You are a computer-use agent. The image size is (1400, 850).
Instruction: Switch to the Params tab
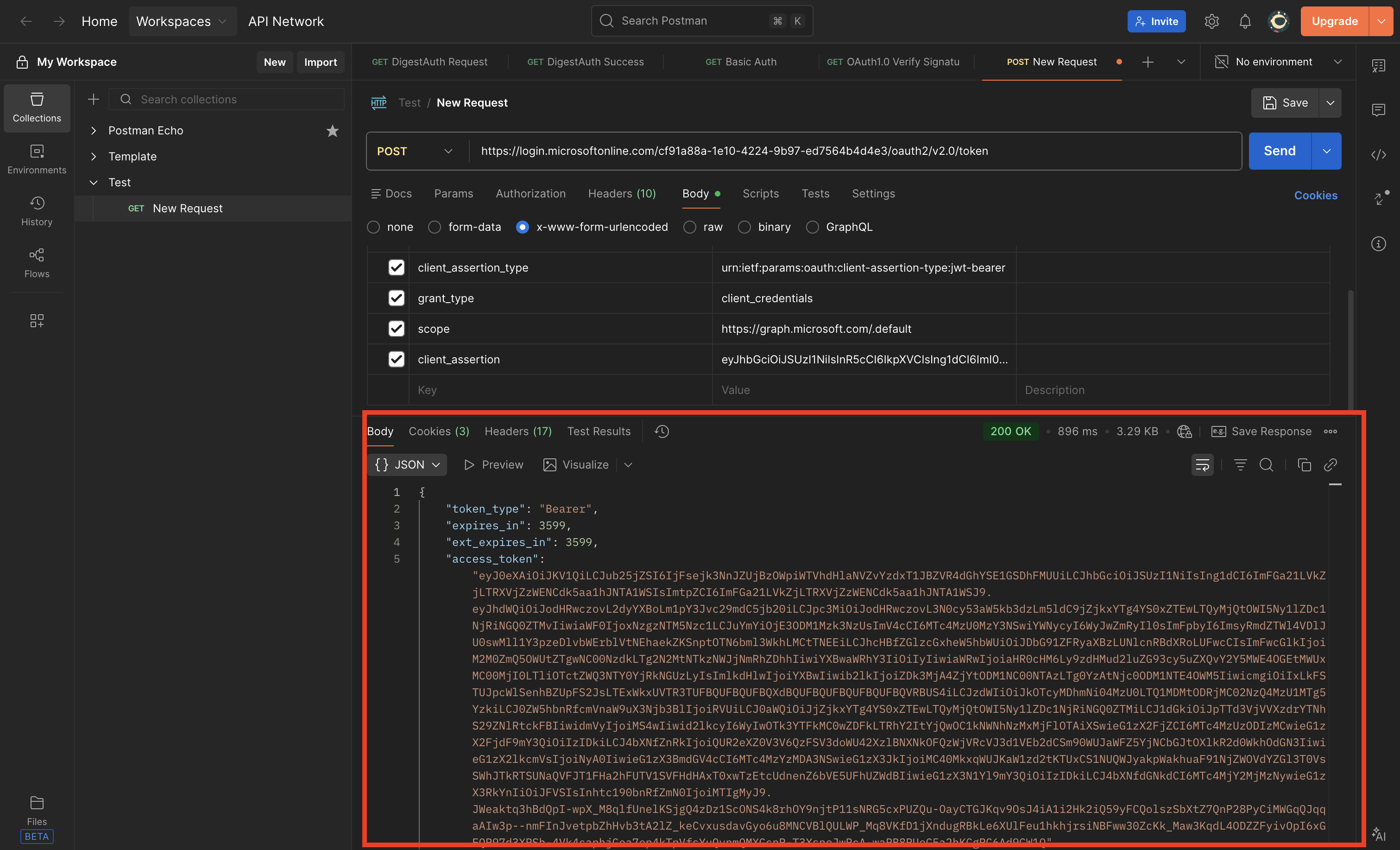[454, 194]
